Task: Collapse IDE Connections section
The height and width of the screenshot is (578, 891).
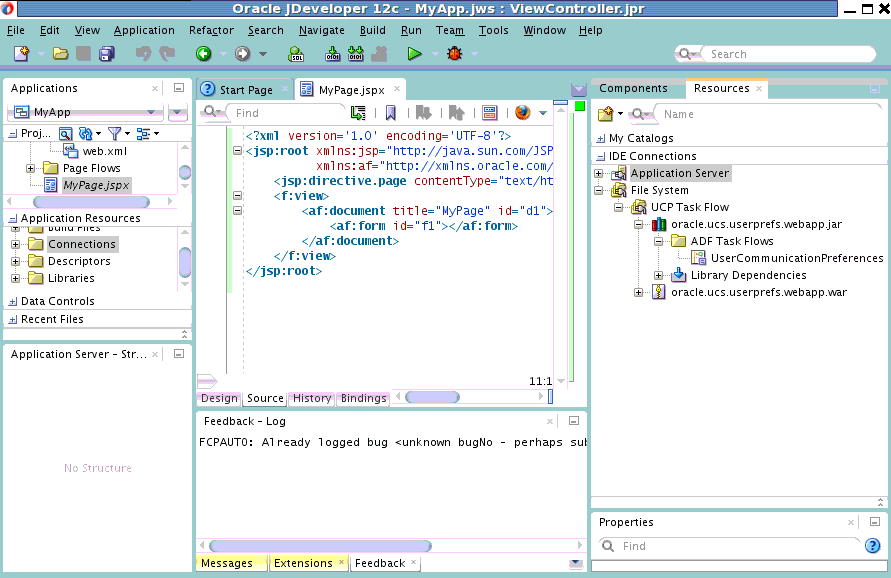Action: 601,156
